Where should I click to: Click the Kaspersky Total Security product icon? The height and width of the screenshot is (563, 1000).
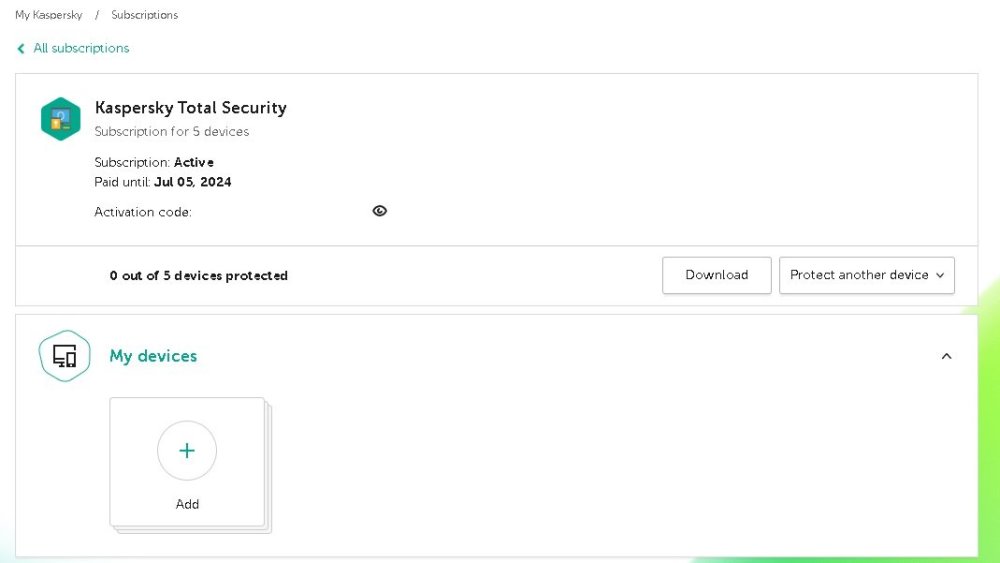tap(60, 119)
